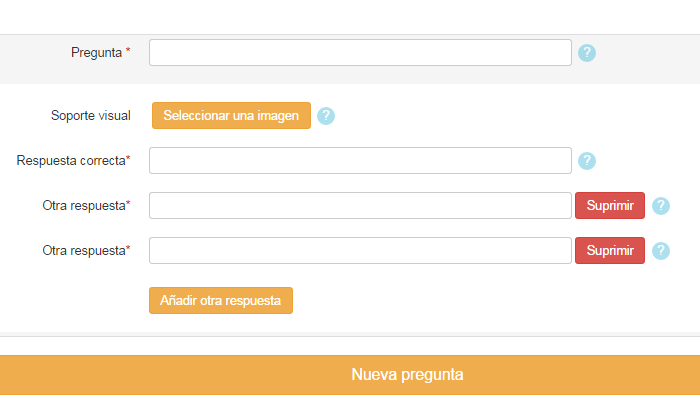Open help icon beside first Suprimir button
Screen dimensions: 700x400
pyautogui.click(x=661, y=206)
